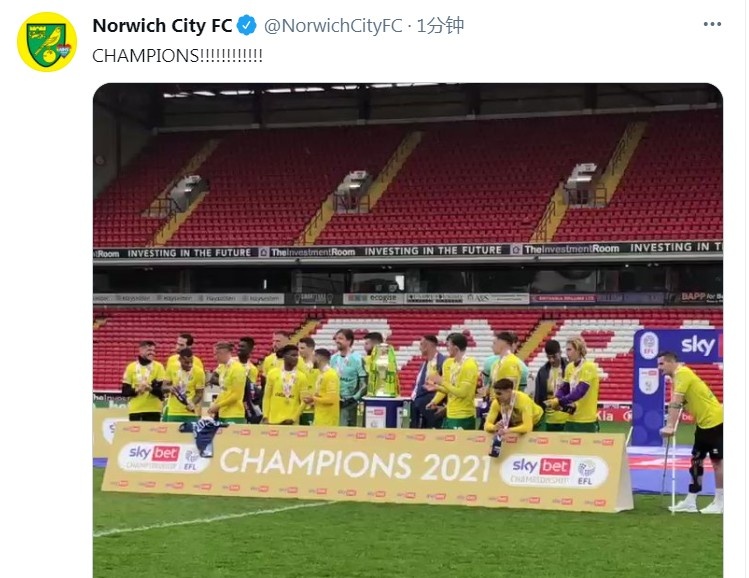Viewport: 749px width, 578px height.
Task: Open the three-dot more options menu
Action: (x=712, y=24)
